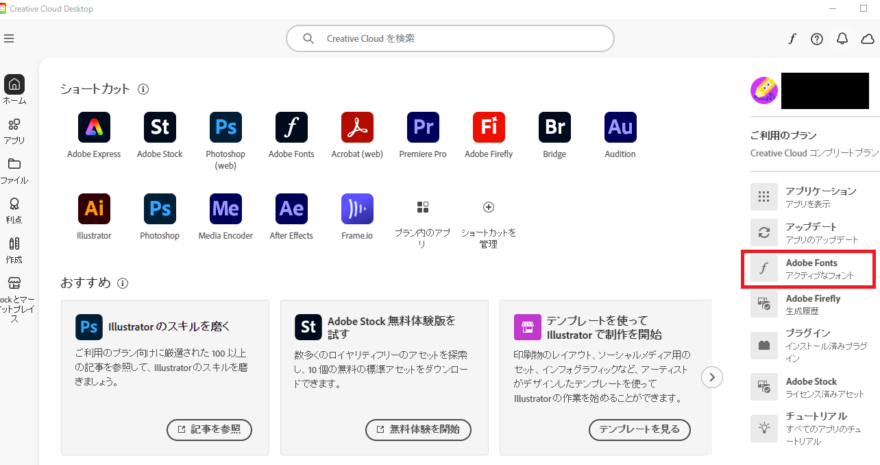
Task: Open 作成 in the left sidebar
Action: tap(14, 251)
